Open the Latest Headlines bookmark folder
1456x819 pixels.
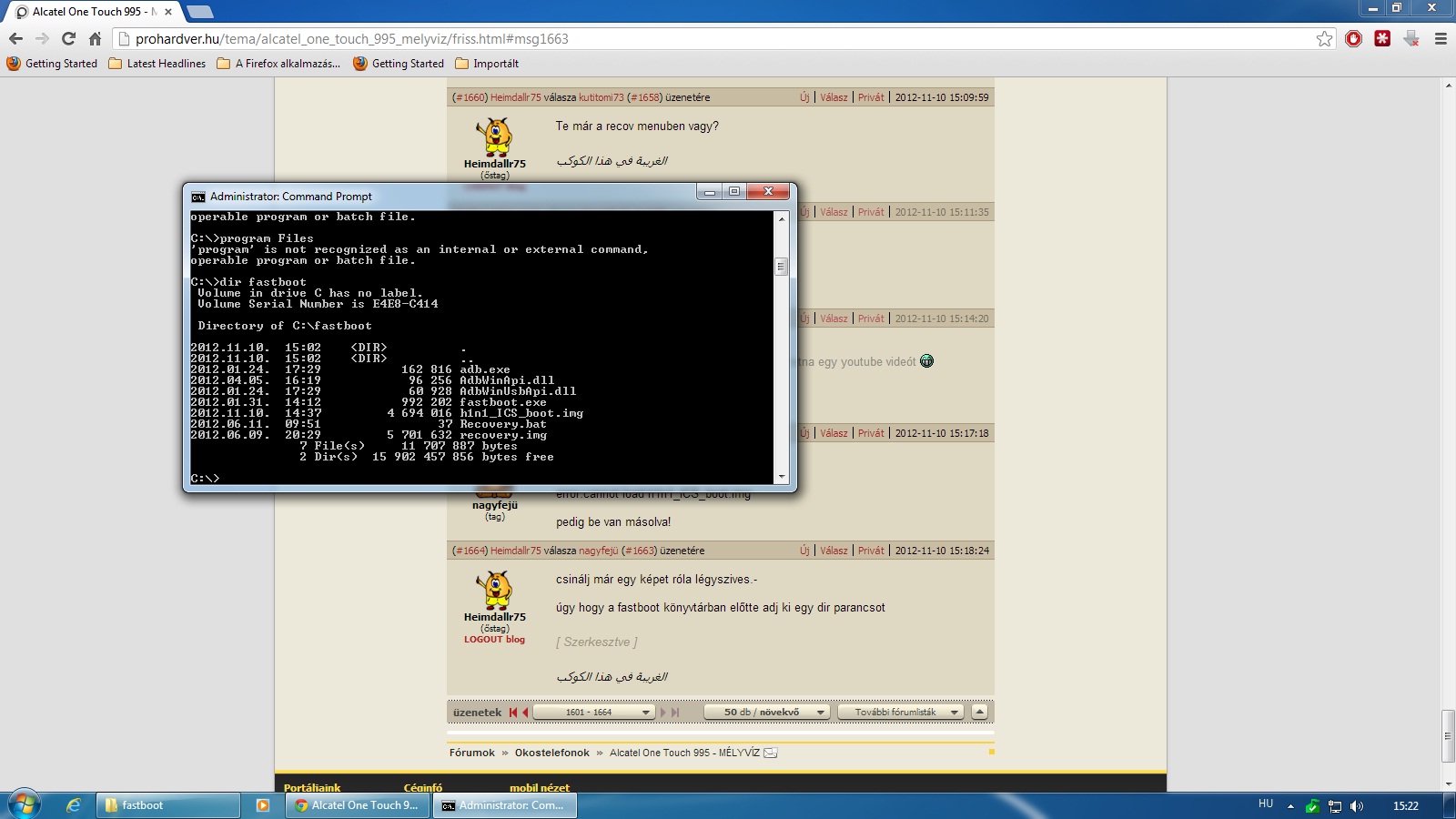(x=157, y=64)
